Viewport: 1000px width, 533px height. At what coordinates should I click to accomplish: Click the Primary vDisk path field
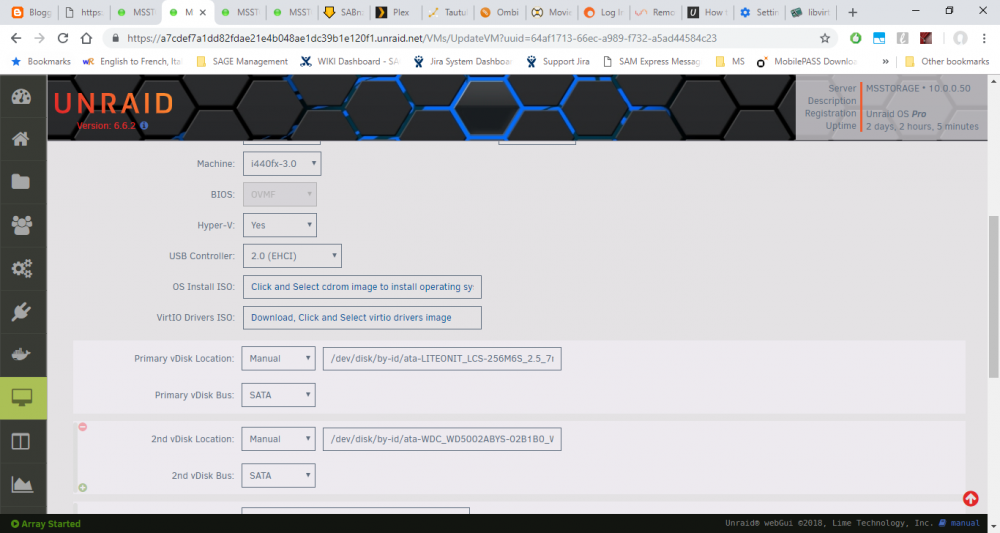point(442,358)
